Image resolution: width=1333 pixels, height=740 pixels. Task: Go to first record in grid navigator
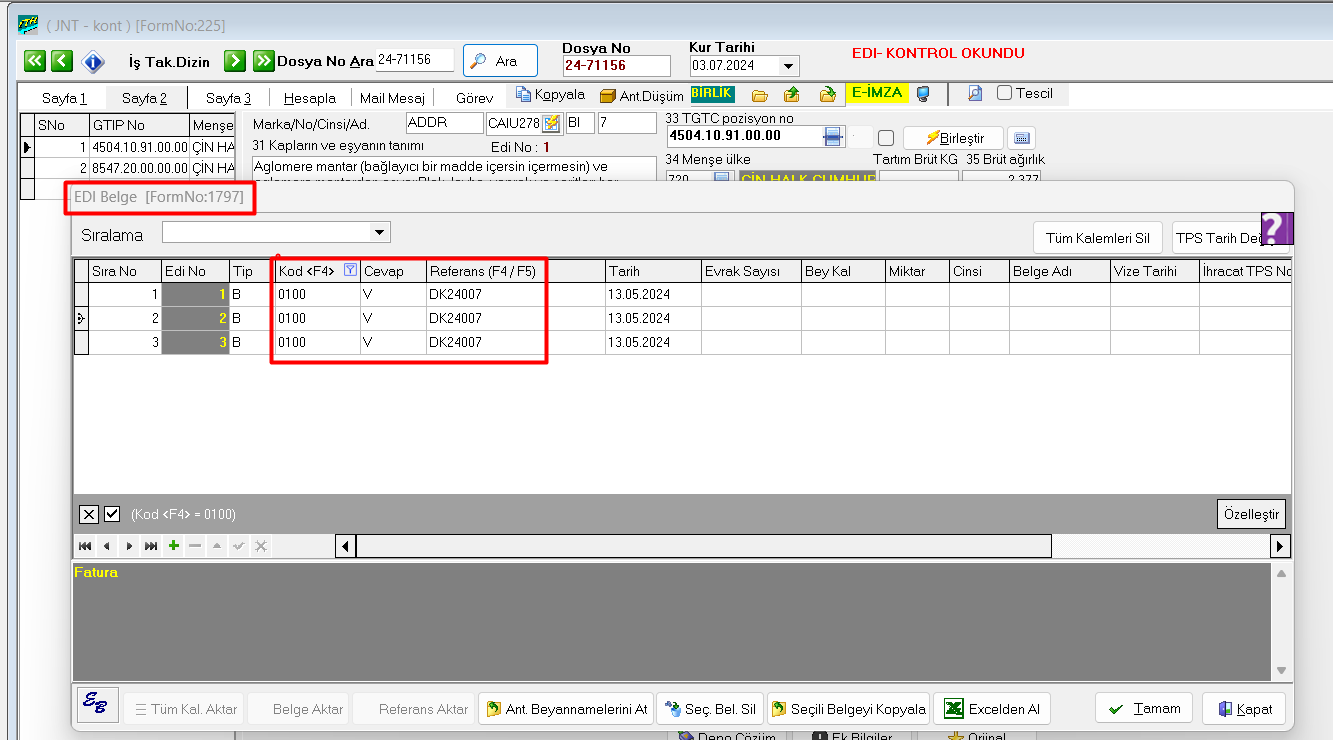coord(85,546)
